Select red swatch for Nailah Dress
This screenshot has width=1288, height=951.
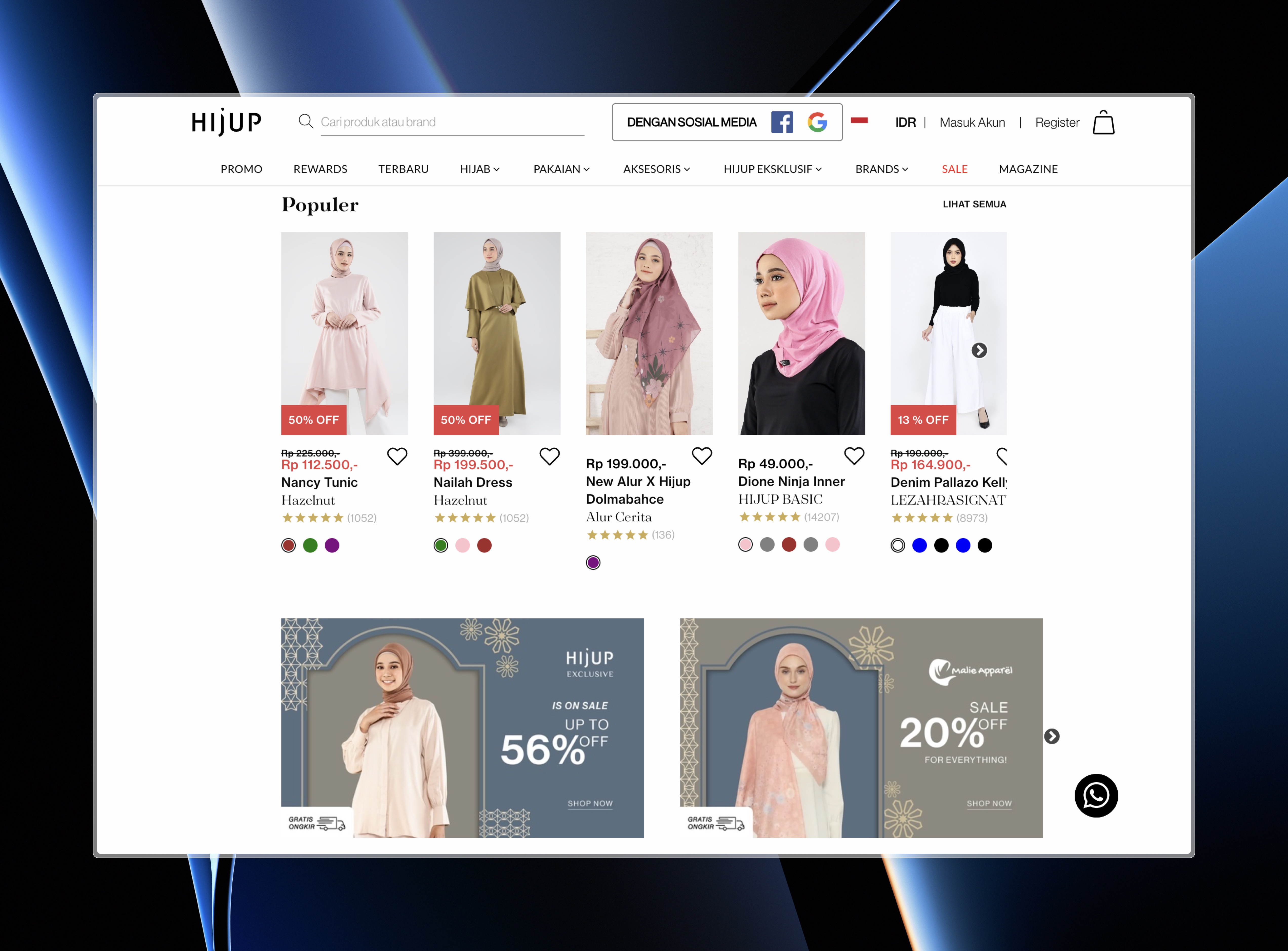tap(485, 545)
